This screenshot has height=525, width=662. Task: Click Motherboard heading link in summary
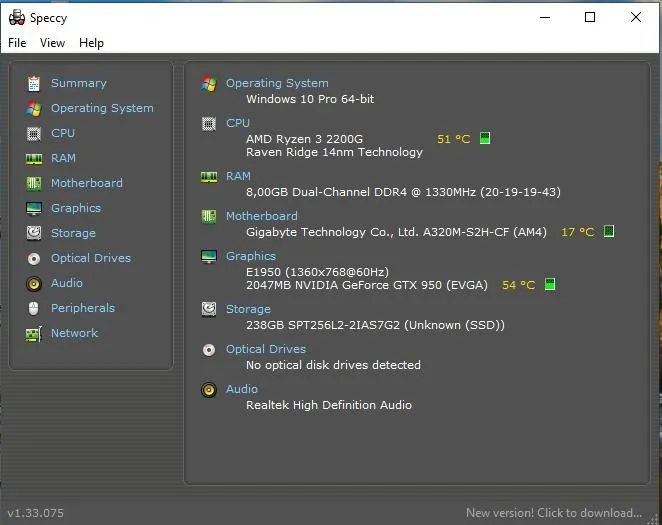(x=262, y=216)
